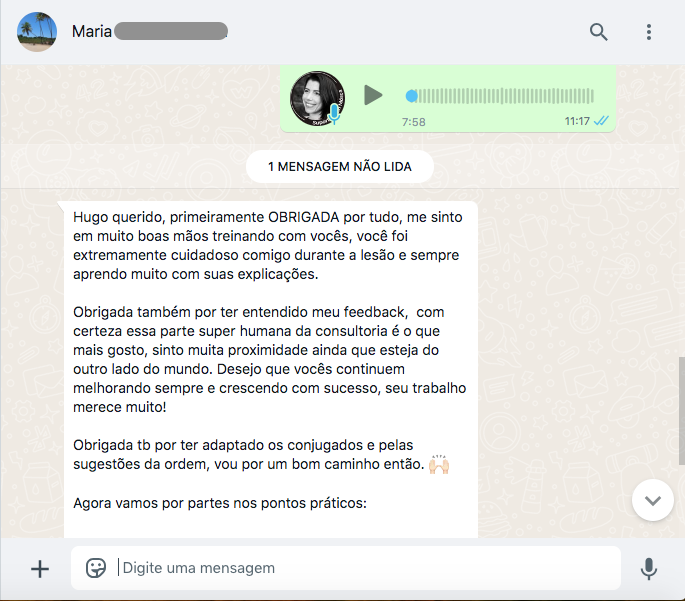Play the 7:58 voice message

[x=373, y=95]
